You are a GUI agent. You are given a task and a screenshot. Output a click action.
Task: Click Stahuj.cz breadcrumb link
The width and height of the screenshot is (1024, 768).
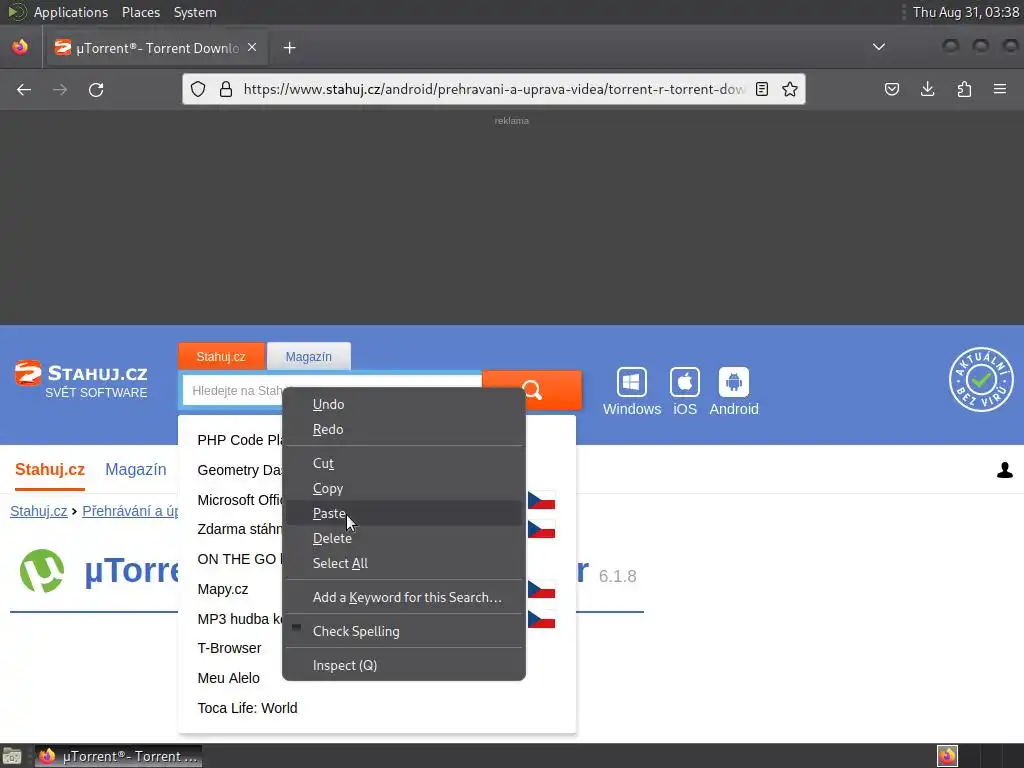point(39,511)
